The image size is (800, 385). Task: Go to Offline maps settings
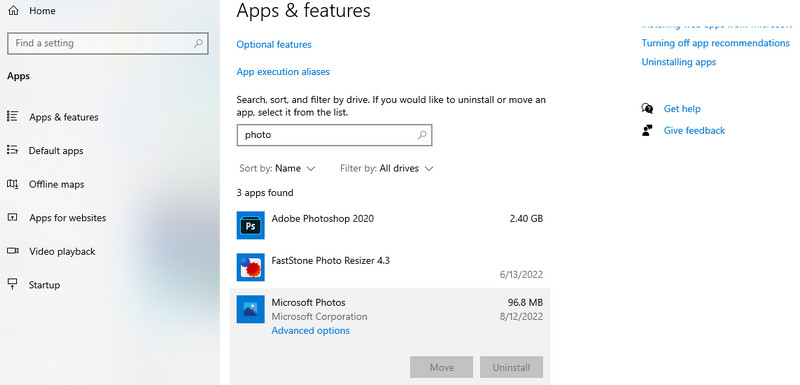[57, 185]
